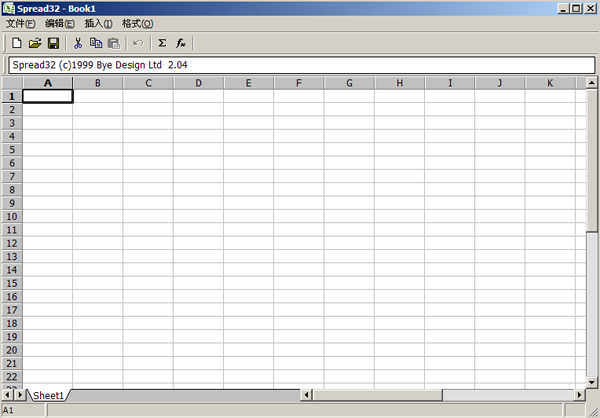This screenshot has height=418, width=600.
Task: Click the horizontal scrollbar right arrow
Action: (579, 395)
